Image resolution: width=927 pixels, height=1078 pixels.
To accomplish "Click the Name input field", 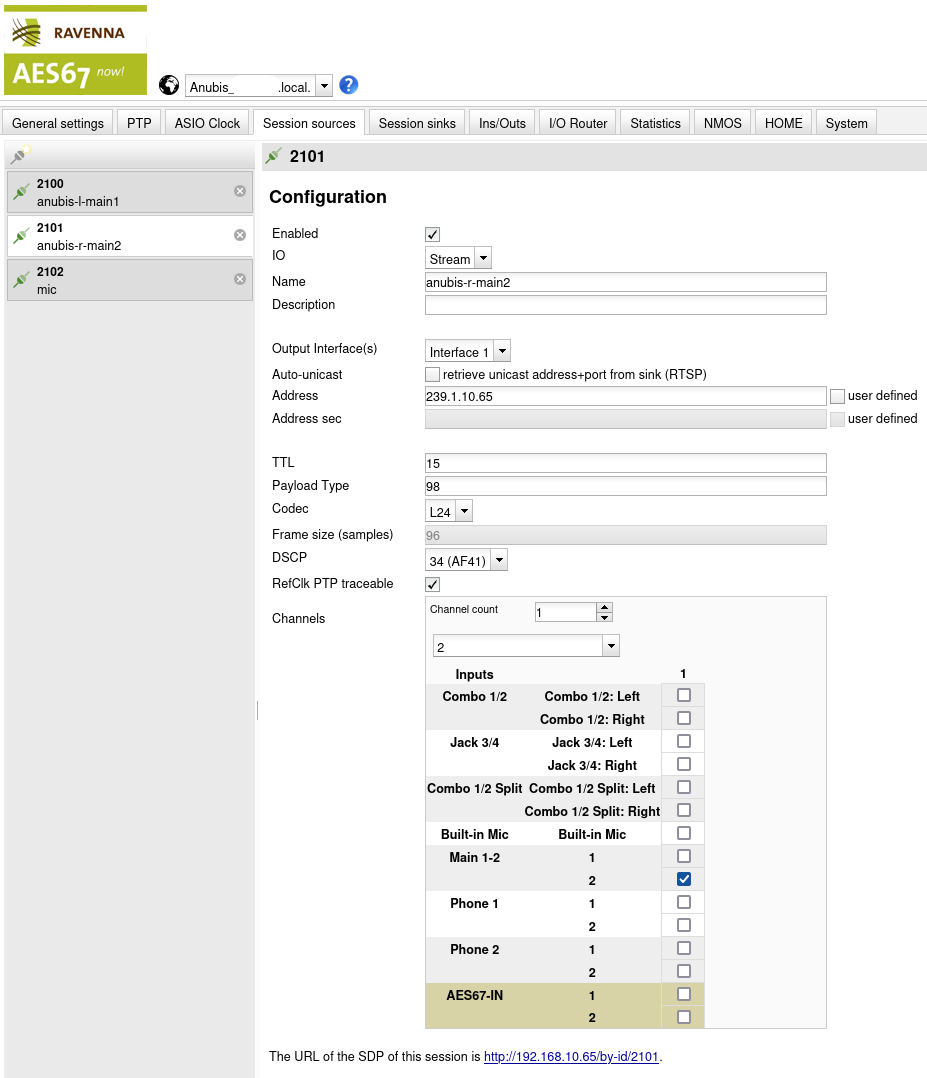I will point(626,282).
